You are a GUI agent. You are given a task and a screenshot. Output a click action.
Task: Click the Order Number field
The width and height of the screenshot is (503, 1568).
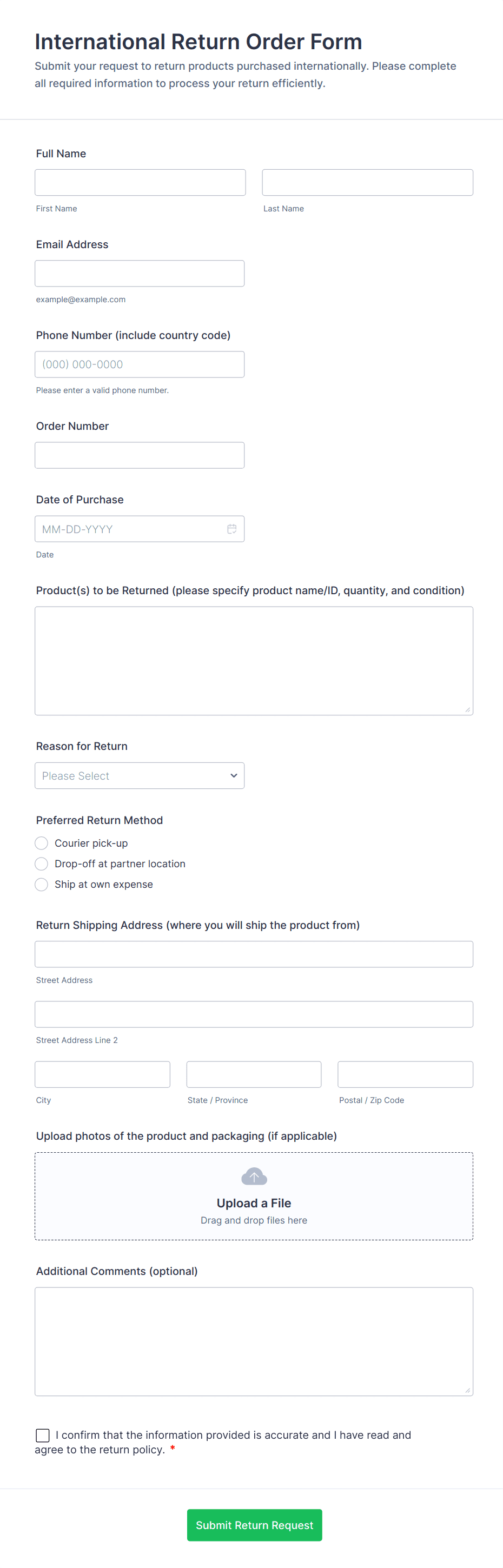[140, 455]
